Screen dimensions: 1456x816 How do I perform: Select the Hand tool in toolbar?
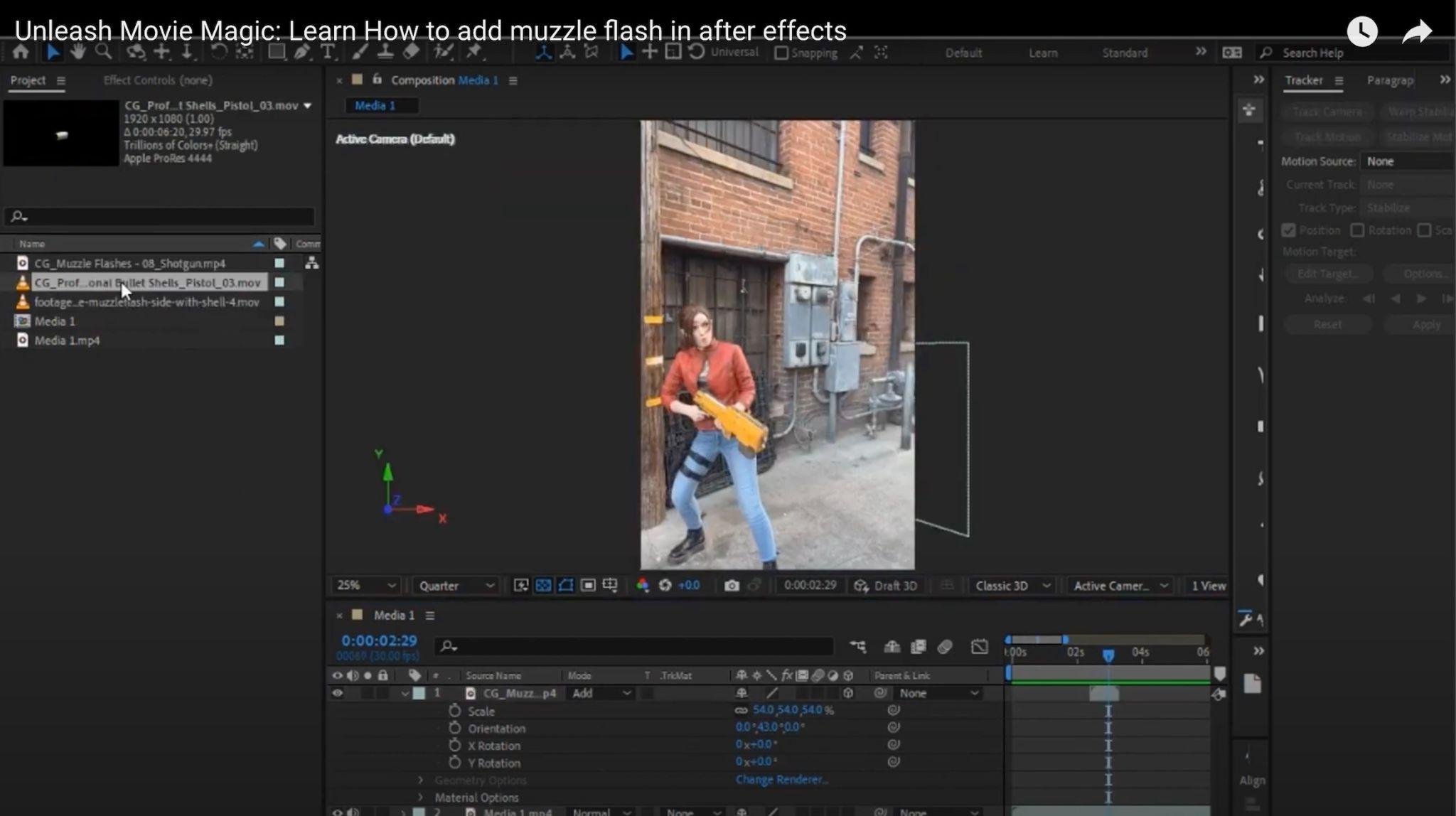point(77,52)
